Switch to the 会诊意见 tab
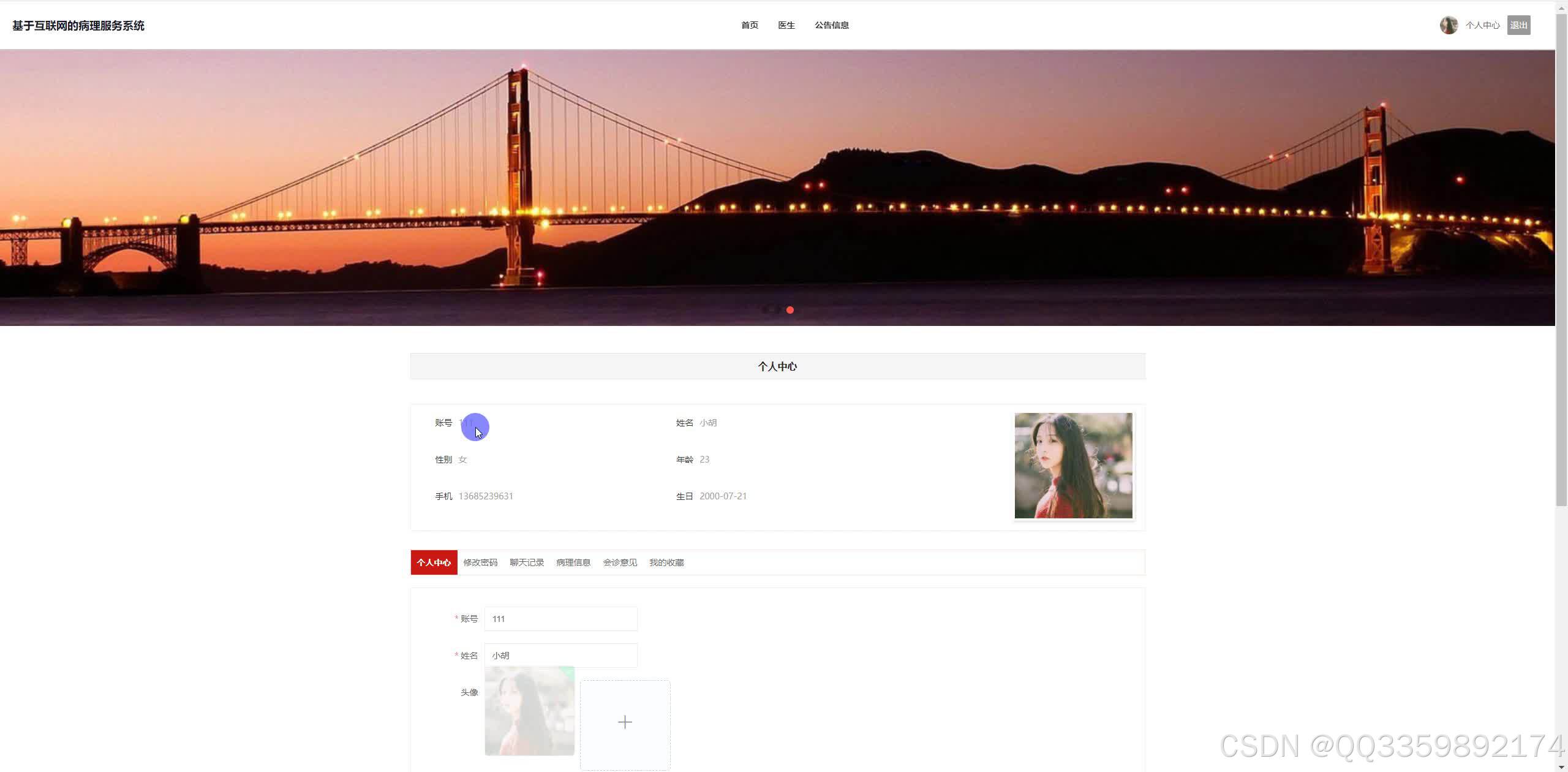Image resolution: width=1568 pixels, height=772 pixels. click(x=620, y=562)
